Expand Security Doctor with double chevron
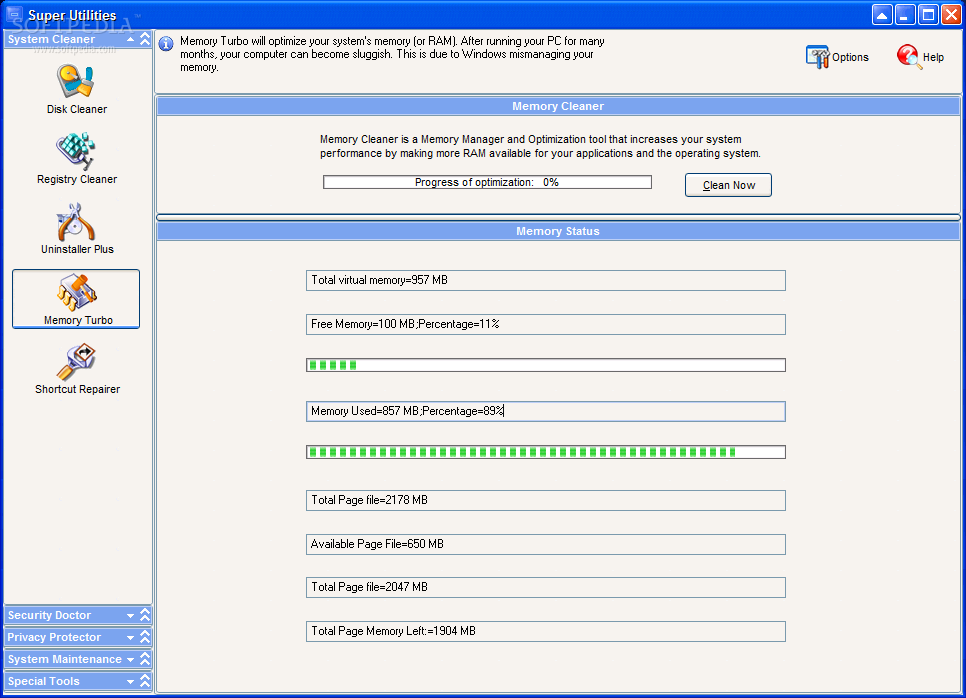This screenshot has height=698, width=966. click(145, 615)
